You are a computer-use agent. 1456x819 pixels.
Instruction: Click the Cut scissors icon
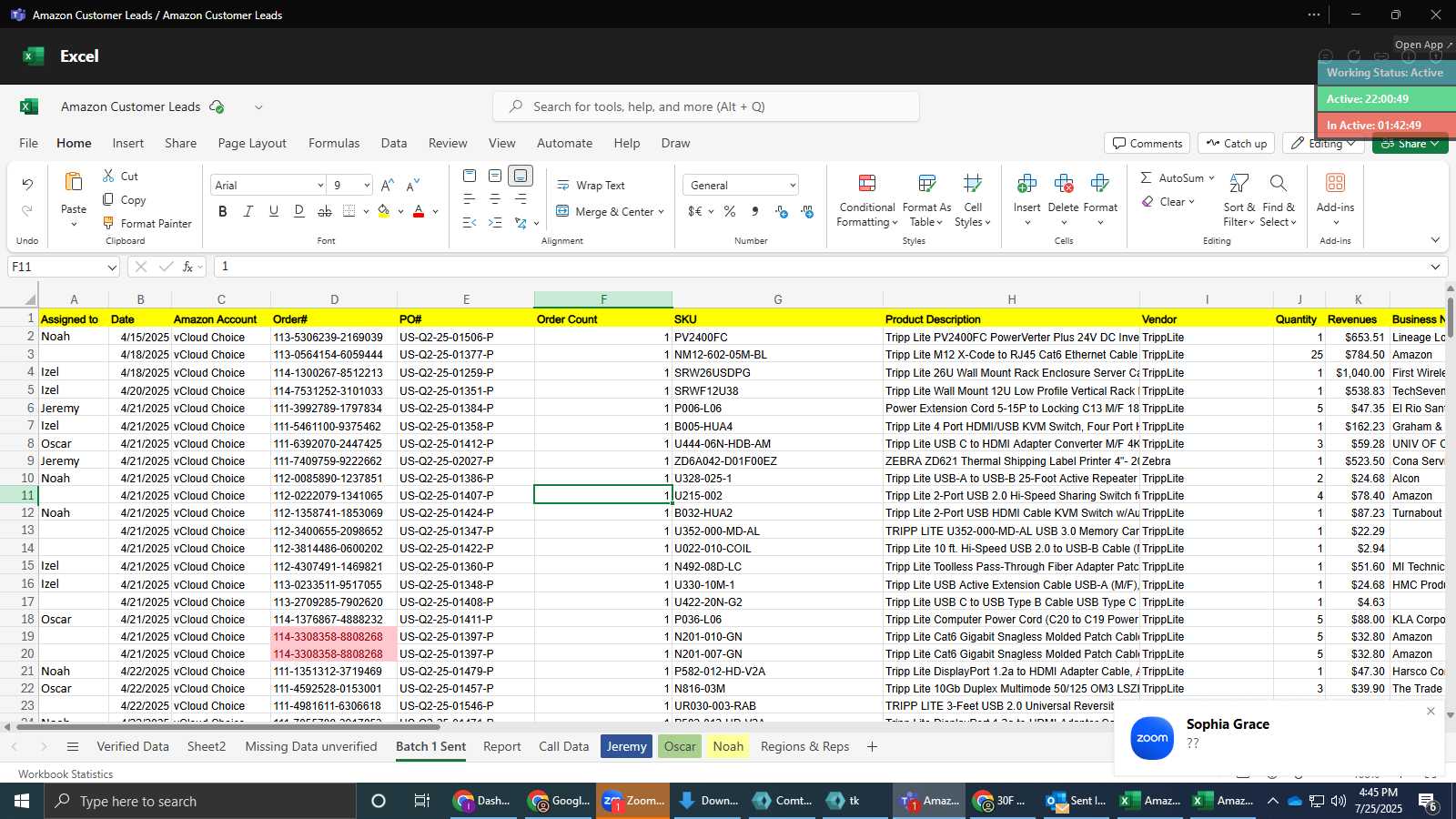coord(108,176)
